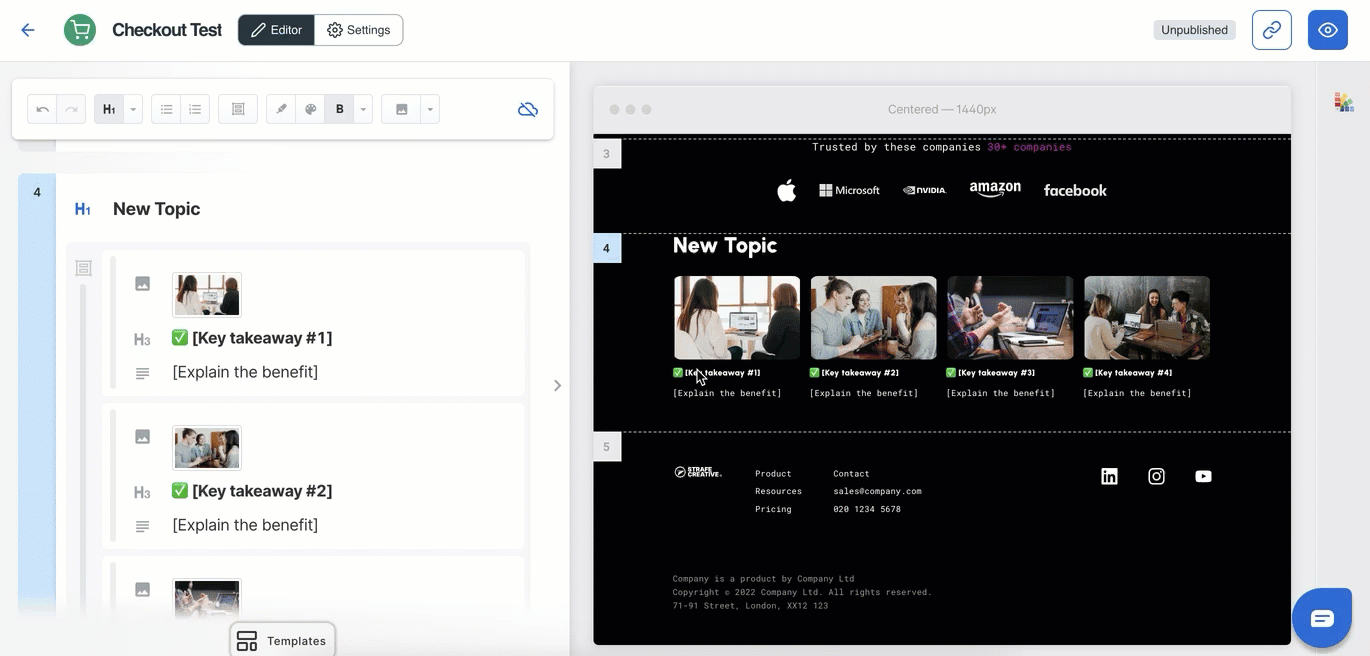This screenshot has width=1370, height=656.
Task: Click the H1 icon beside New Topic
Action: [83, 209]
